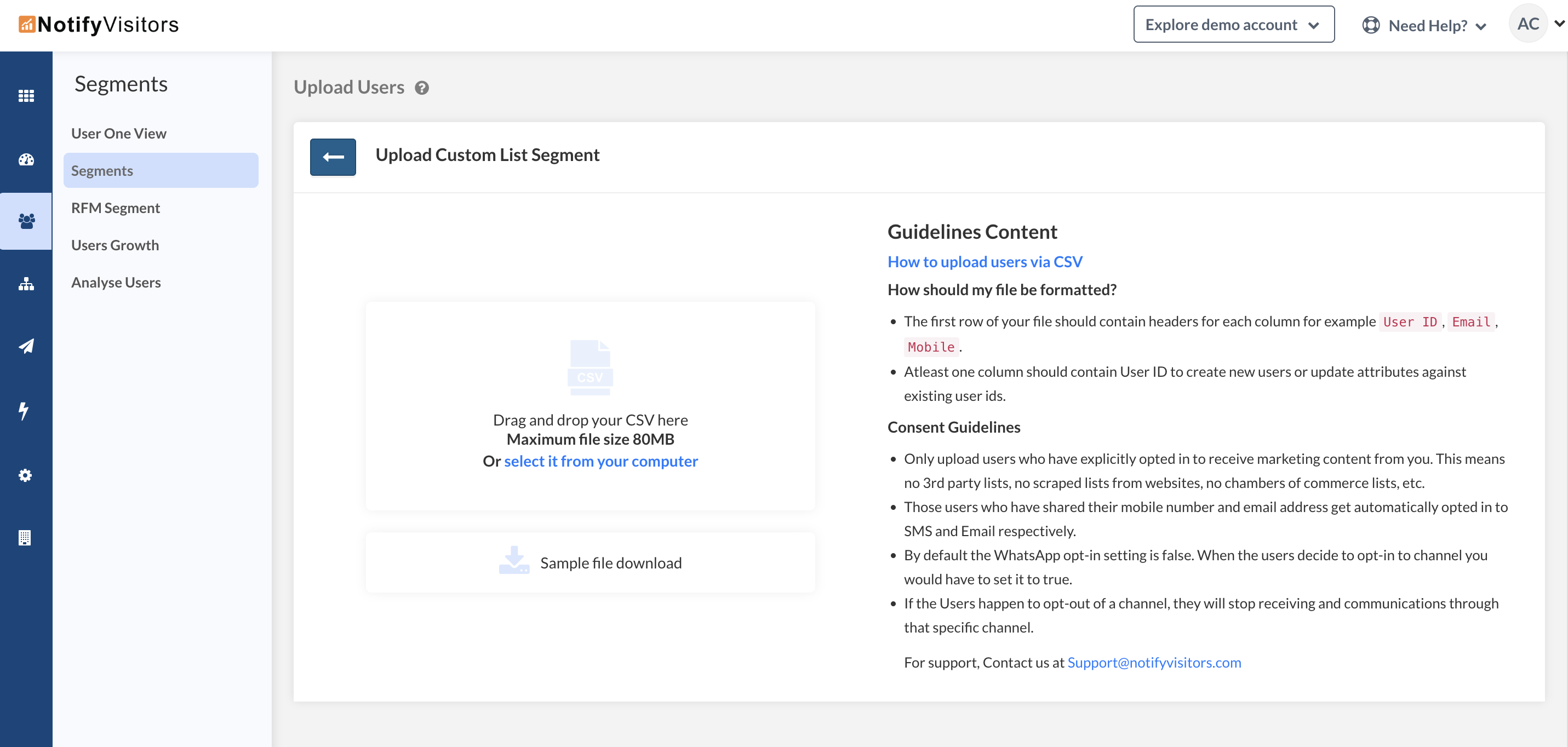Click the building icon in sidebar
Screen dimensions: 1568x747
point(25,538)
